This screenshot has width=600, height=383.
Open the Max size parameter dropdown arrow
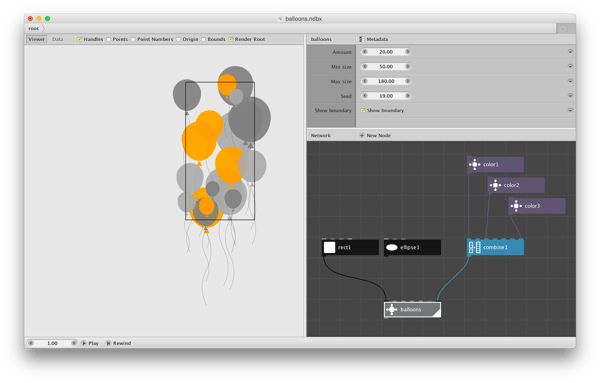[570, 81]
